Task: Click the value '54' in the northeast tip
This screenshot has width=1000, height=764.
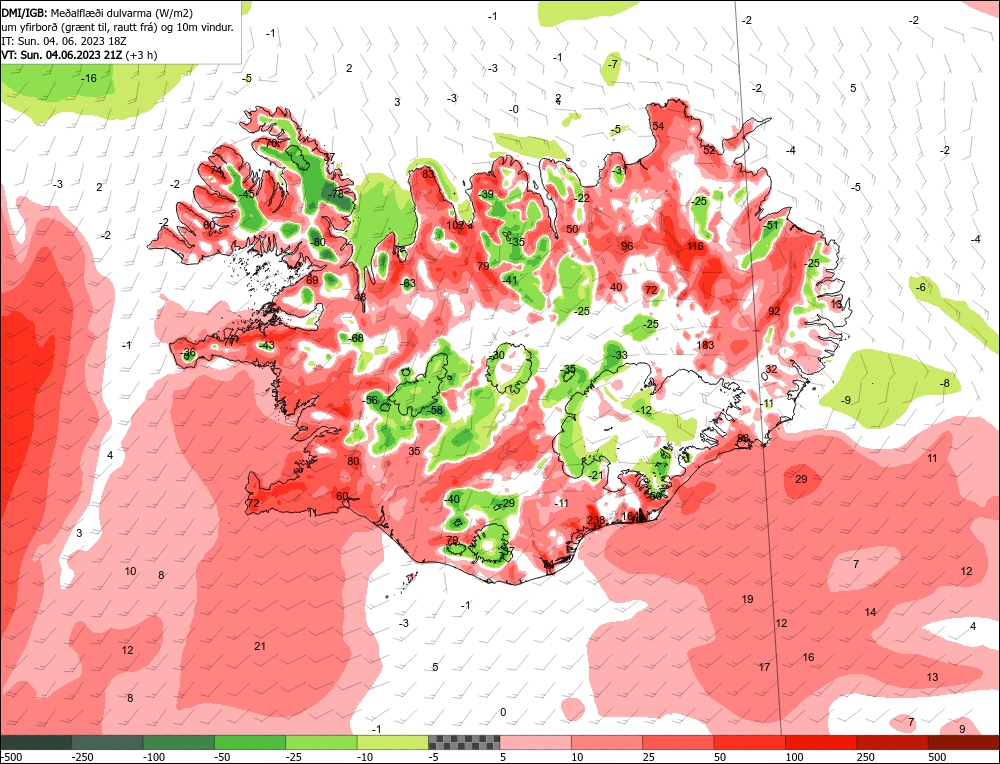Action: point(658,126)
